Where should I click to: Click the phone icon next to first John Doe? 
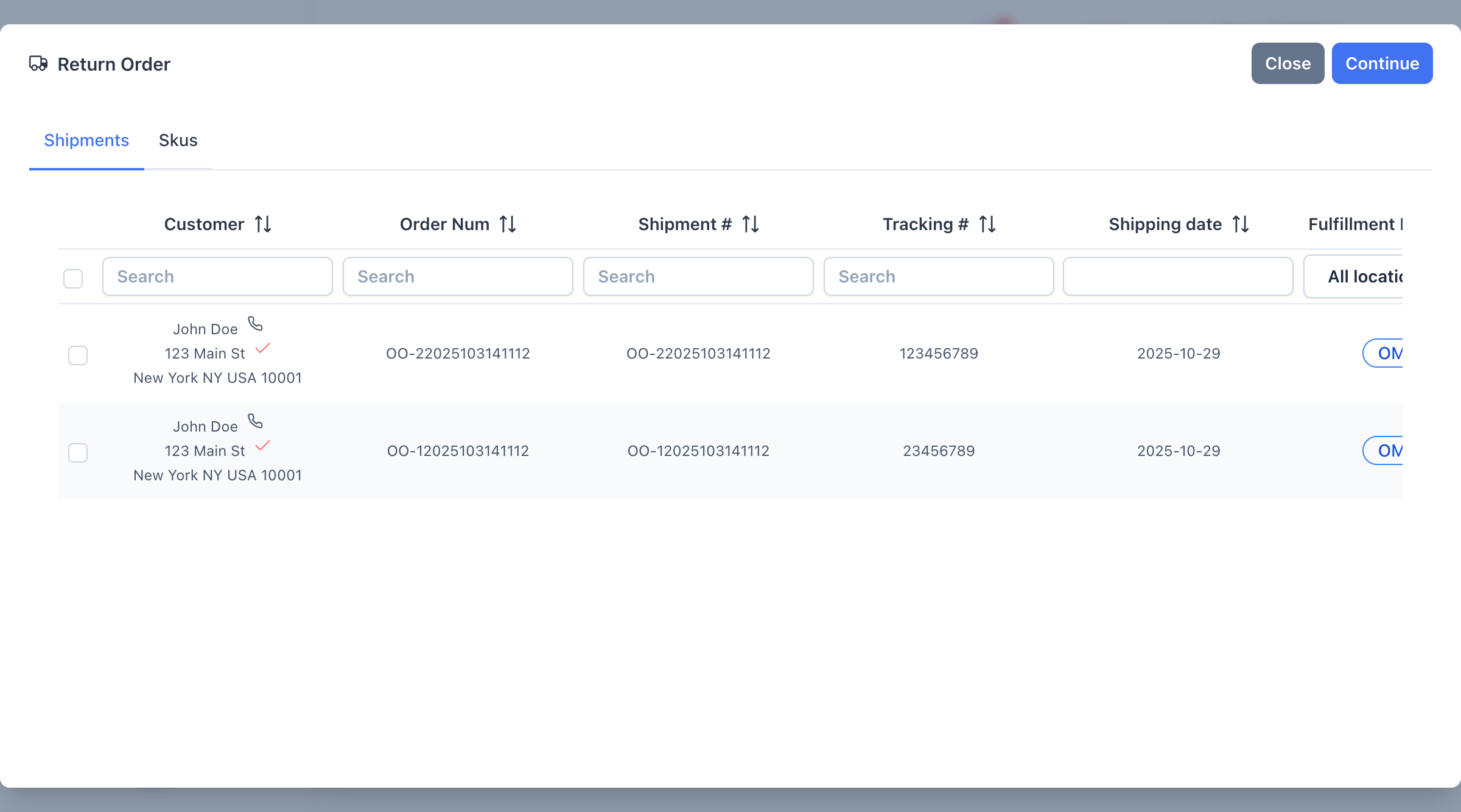click(255, 324)
